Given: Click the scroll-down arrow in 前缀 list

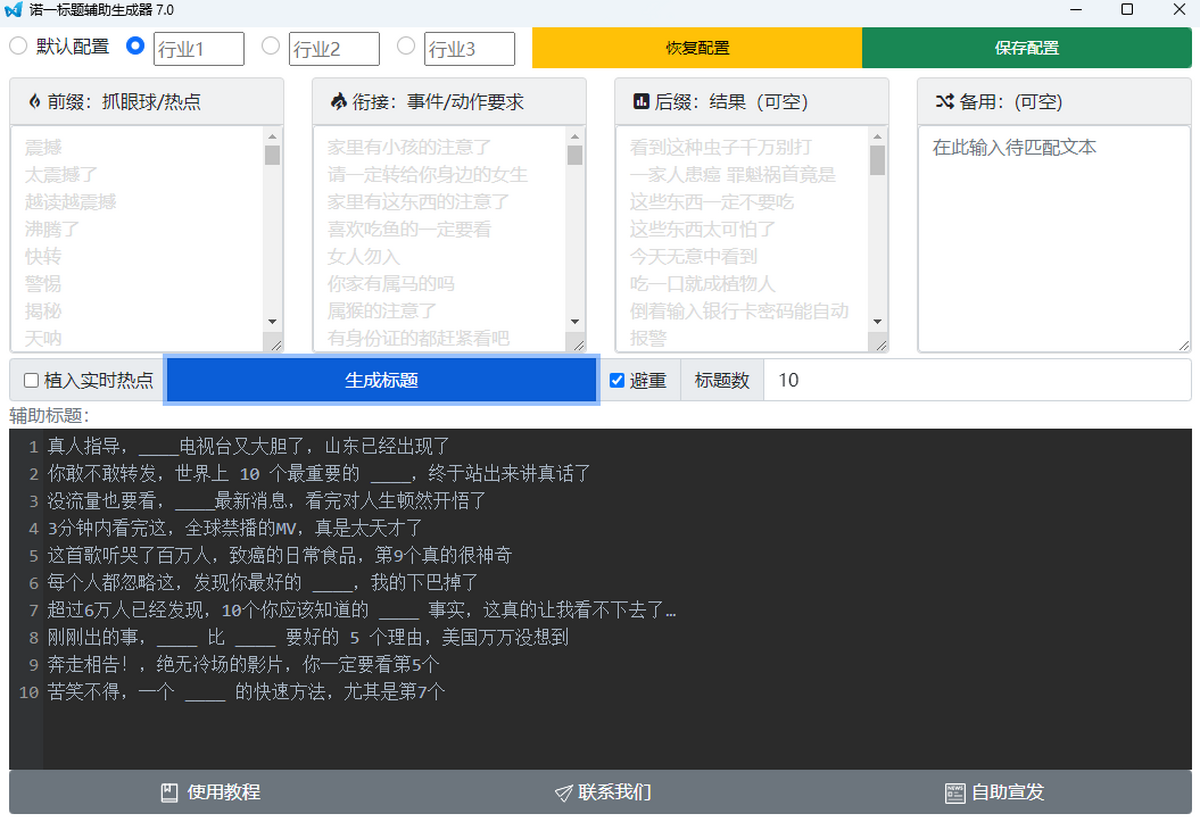Looking at the screenshot, I should [x=273, y=321].
